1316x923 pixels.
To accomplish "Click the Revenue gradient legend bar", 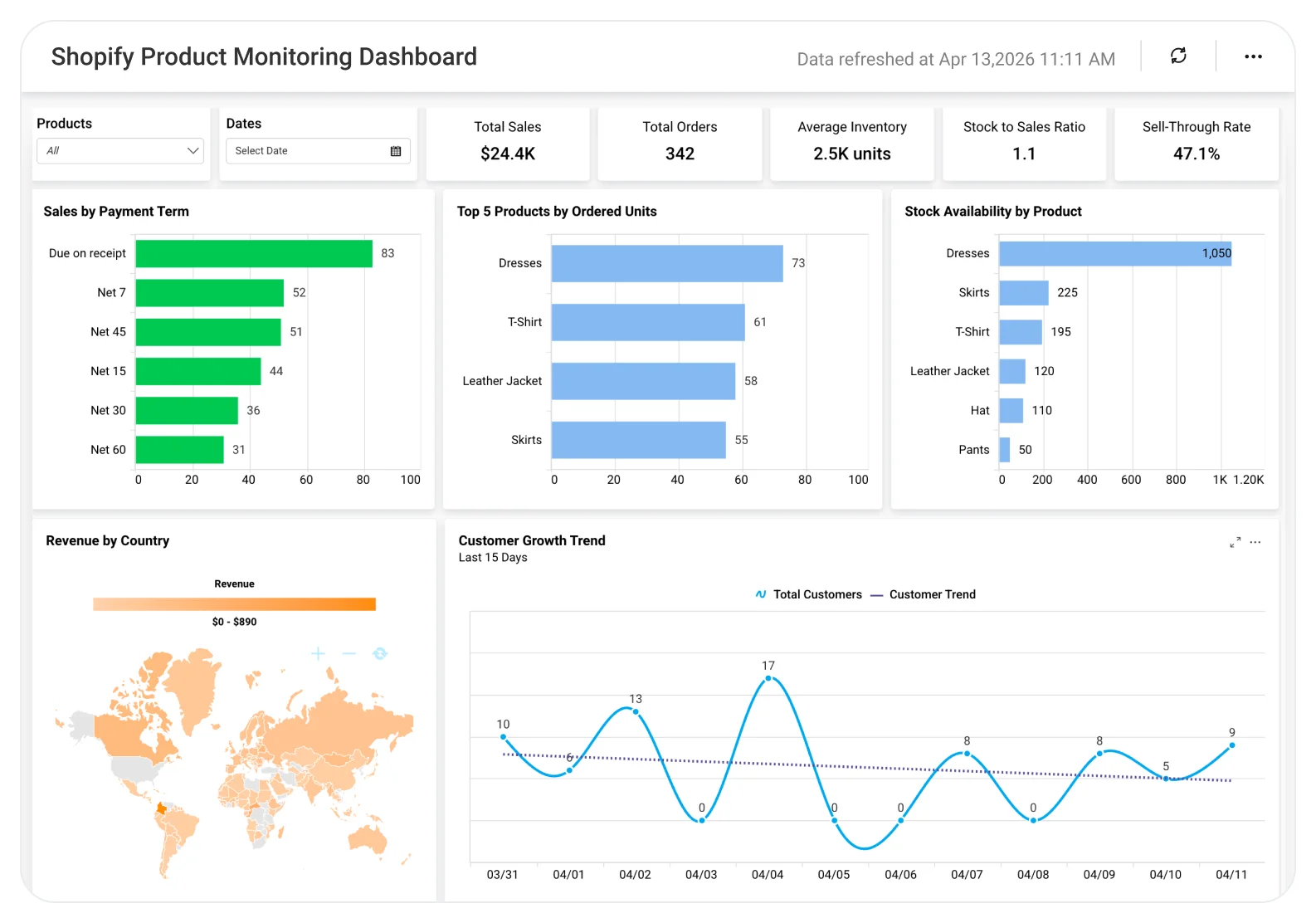I will coord(234,604).
